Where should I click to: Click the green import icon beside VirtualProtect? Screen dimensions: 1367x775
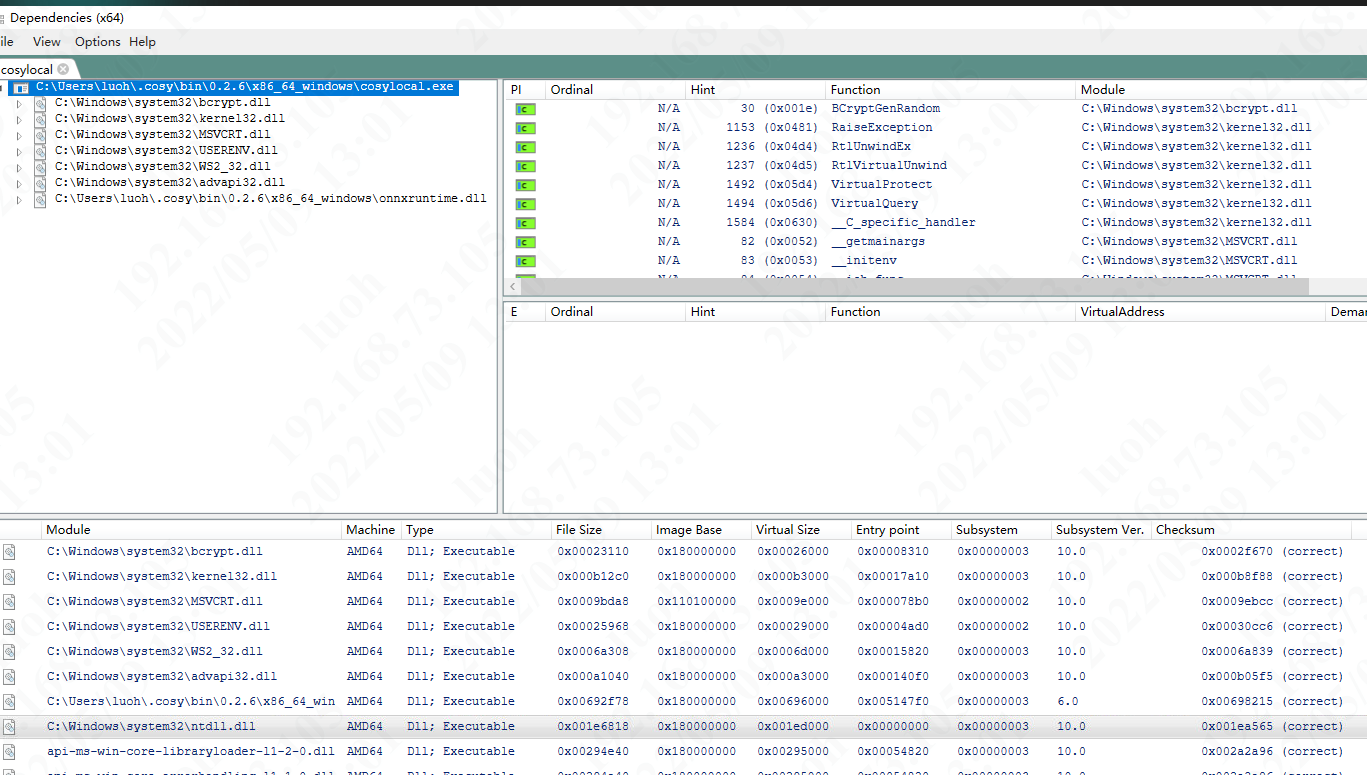(526, 185)
